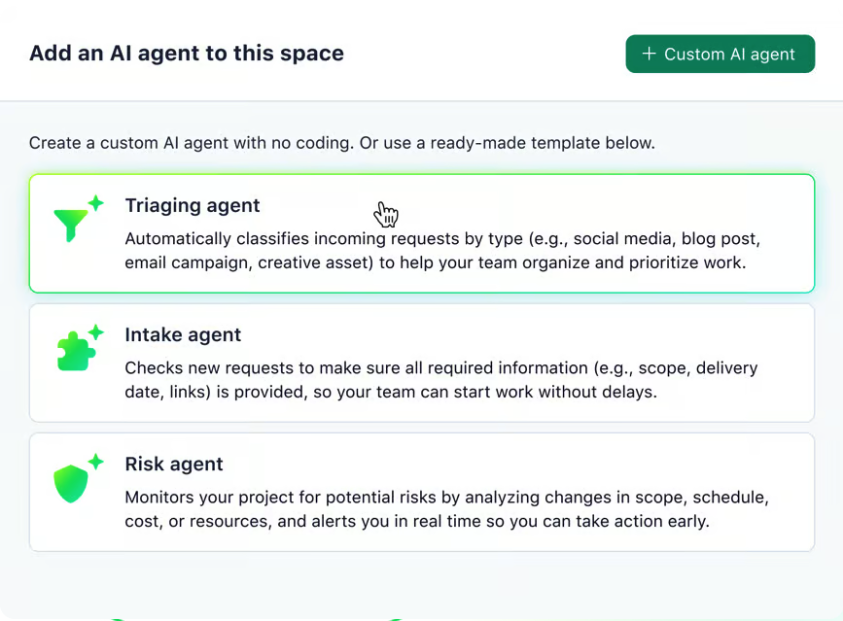Click the sparkle star beside the funnel icon
Screen dimensions: 843x621
coord(96,203)
